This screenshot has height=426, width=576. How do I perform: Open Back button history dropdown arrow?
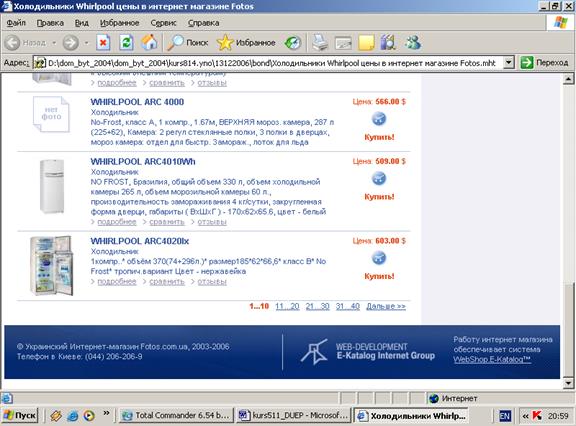tap(54, 43)
